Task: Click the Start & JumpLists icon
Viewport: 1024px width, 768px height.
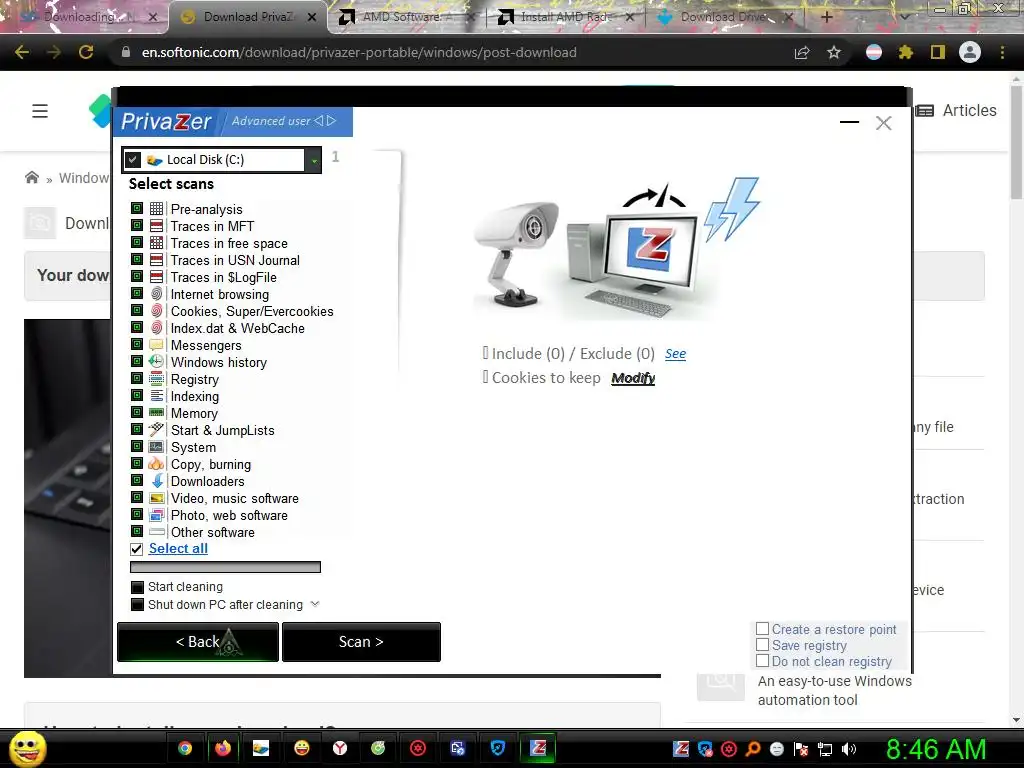Action: coord(156,429)
